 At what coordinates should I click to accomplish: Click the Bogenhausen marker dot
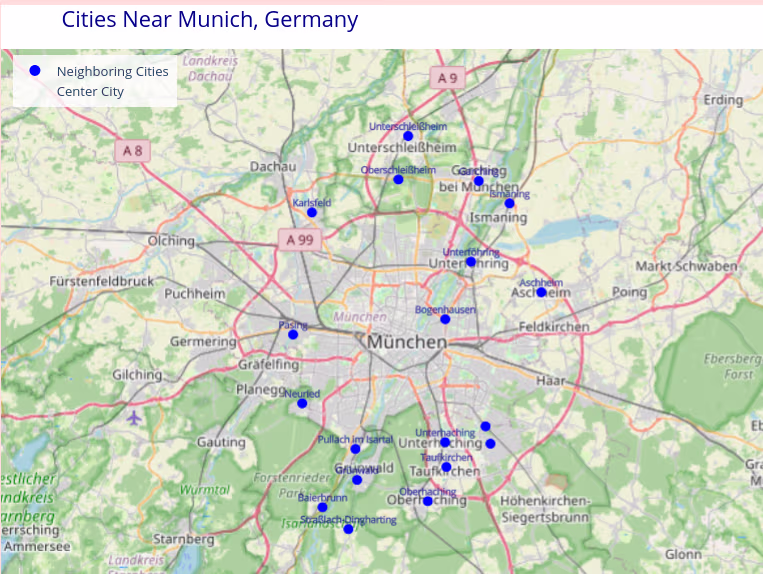[x=445, y=320]
